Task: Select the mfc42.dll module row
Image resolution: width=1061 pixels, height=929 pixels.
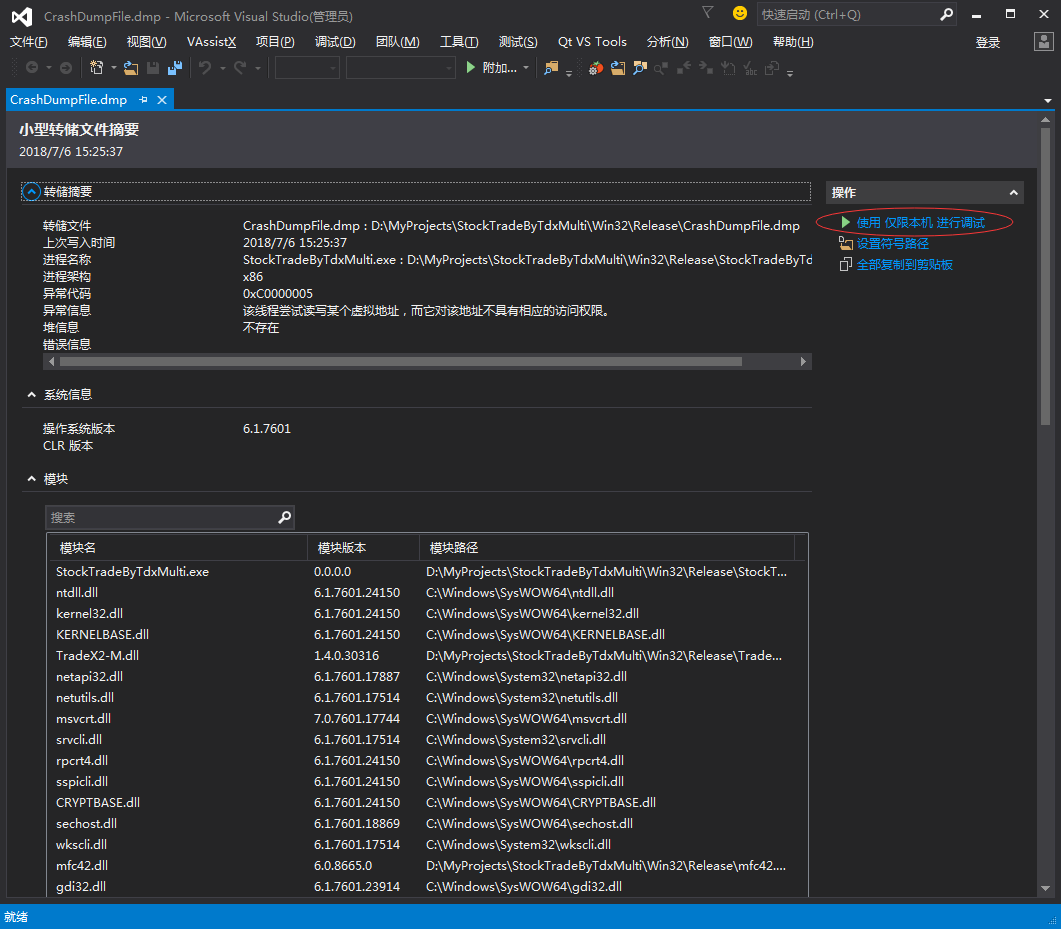Action: coord(428,865)
